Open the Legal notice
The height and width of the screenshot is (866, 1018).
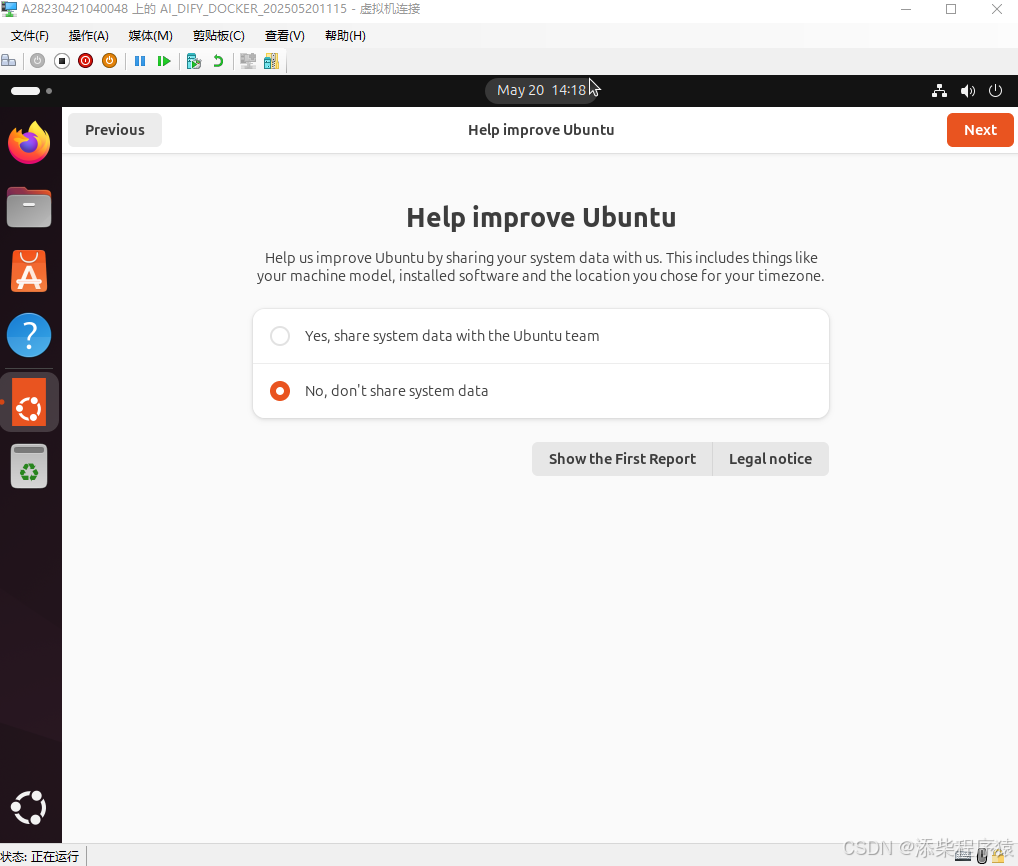771,459
